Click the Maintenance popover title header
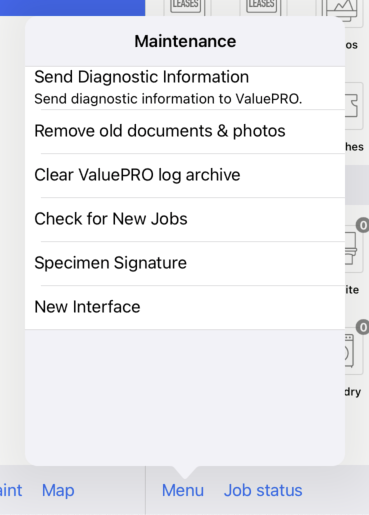The width and height of the screenshot is (369, 515). pos(185,41)
